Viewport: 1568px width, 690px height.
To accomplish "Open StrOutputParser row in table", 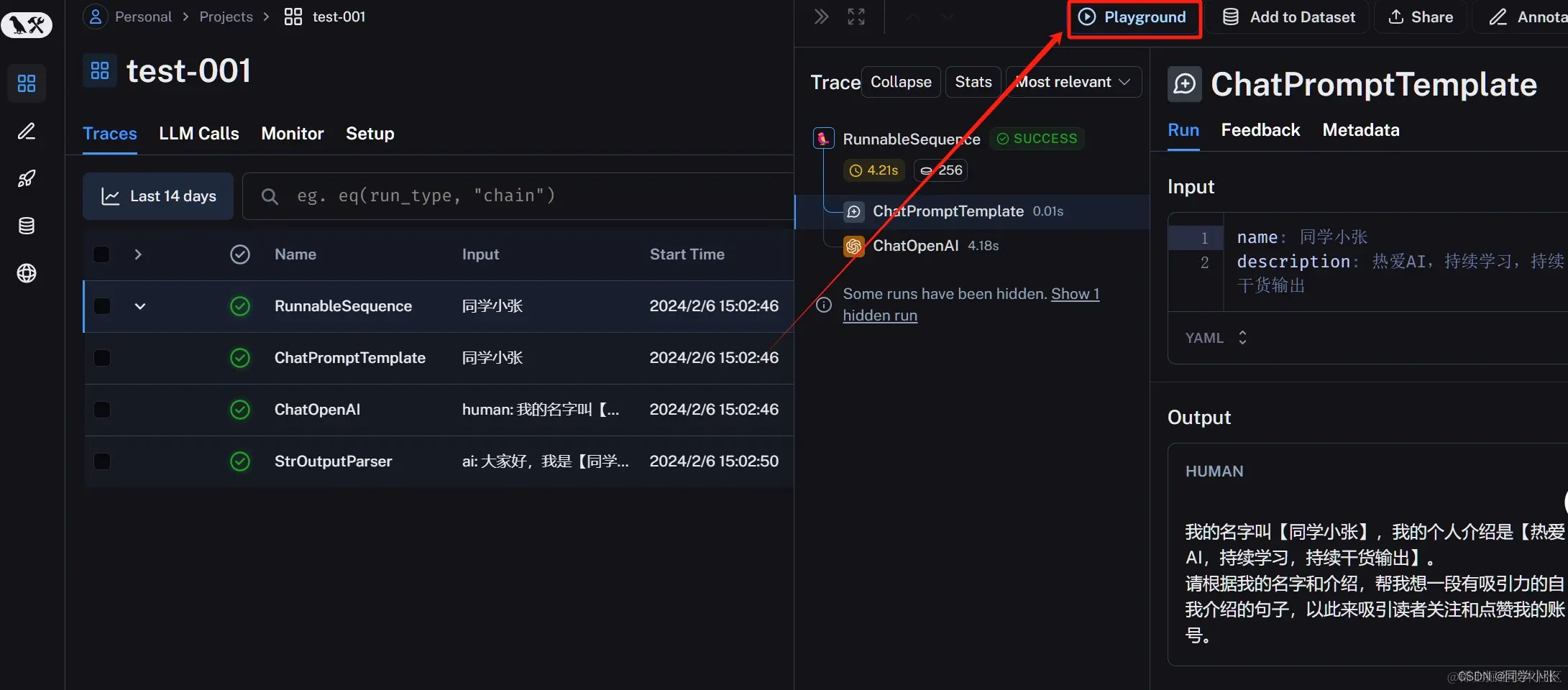I will [x=439, y=461].
